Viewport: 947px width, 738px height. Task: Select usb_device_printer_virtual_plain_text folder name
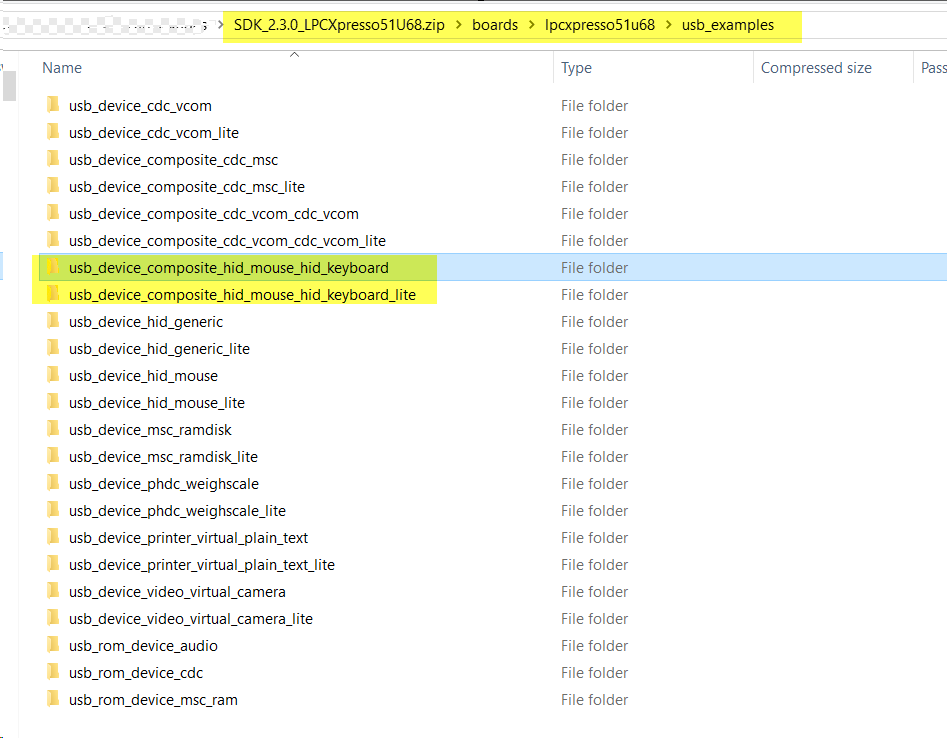188,537
